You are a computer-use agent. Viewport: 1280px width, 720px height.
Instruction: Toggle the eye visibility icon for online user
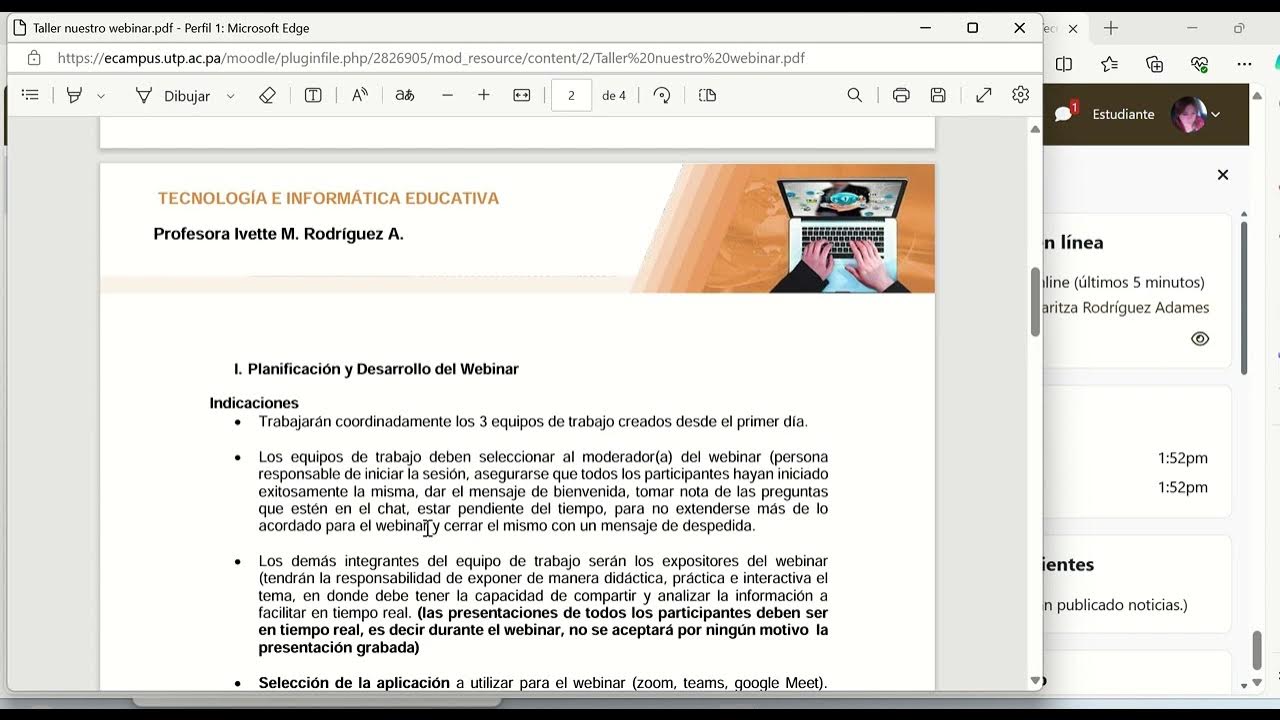pos(1200,339)
